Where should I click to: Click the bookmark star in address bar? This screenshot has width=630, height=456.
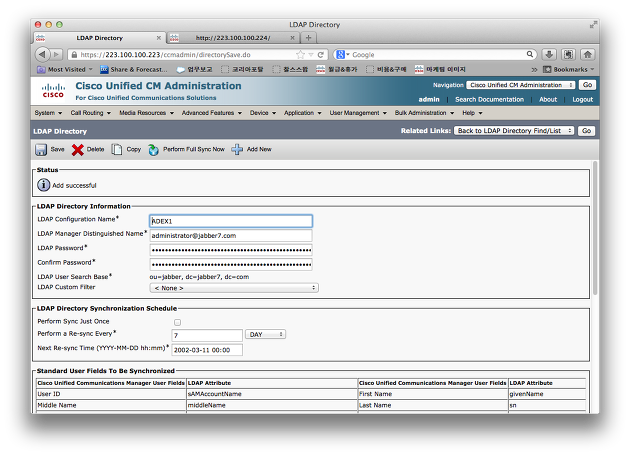click(x=300, y=55)
